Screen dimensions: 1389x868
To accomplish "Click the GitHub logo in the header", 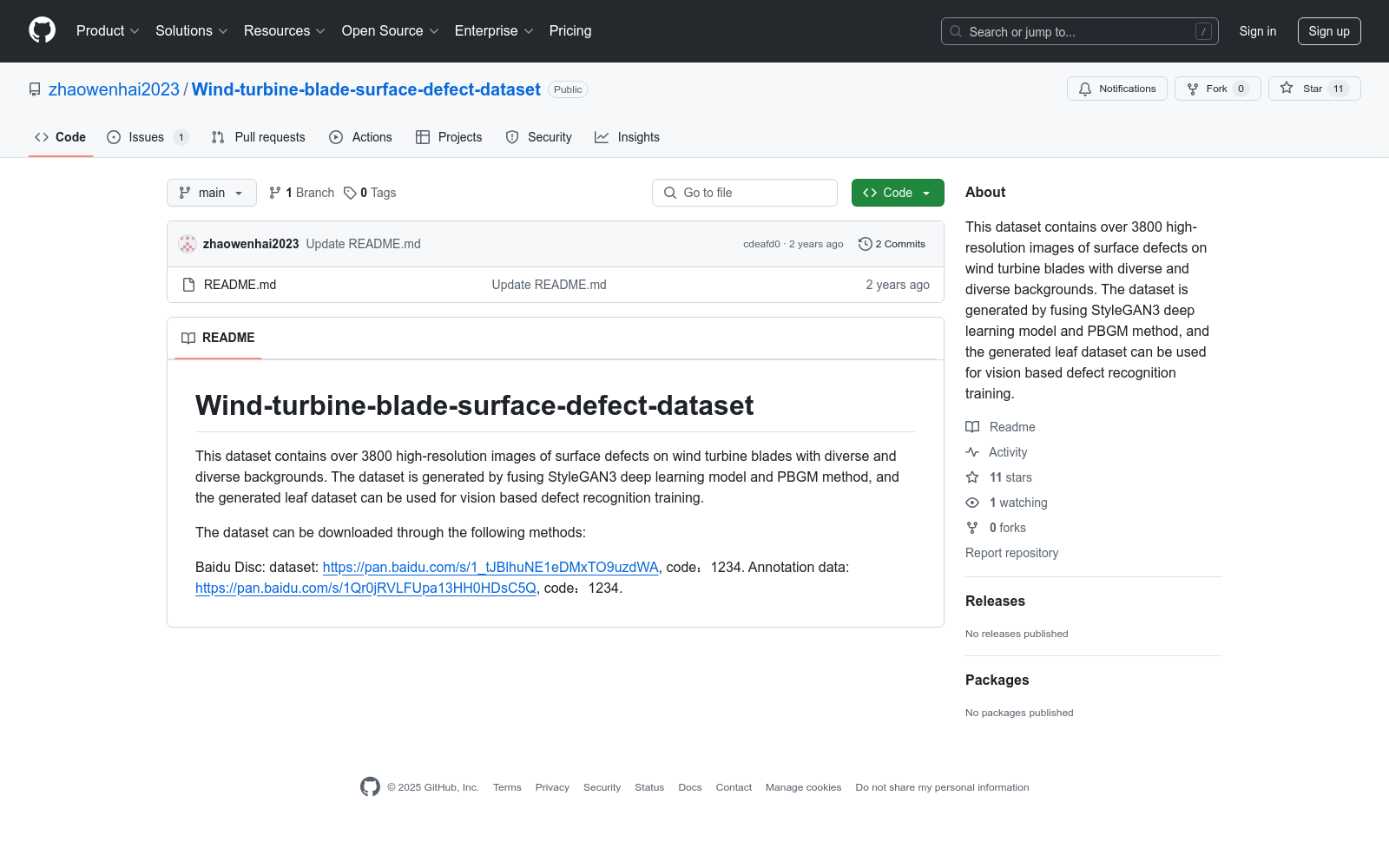I will point(42,30).
